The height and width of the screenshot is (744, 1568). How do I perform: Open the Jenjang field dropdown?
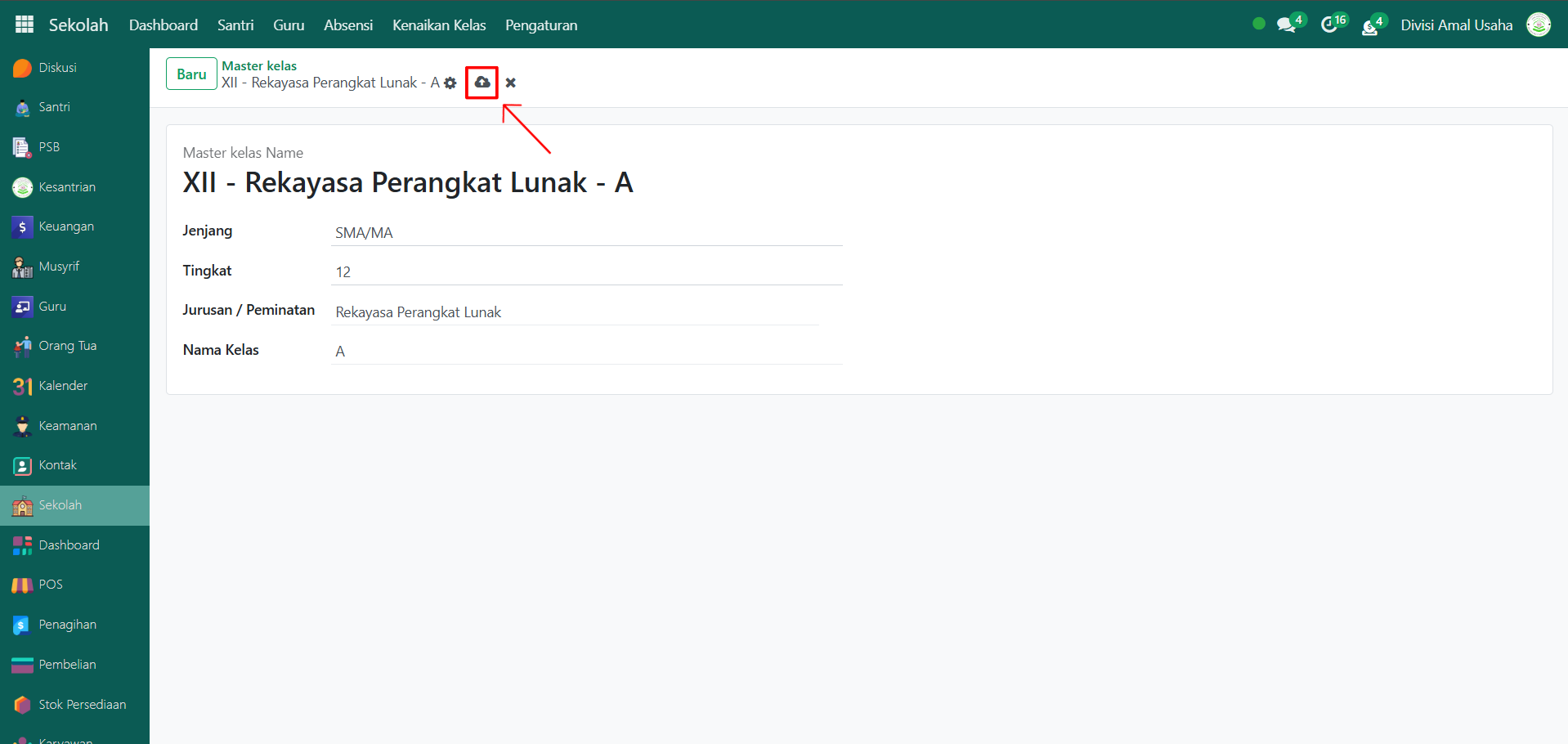pos(586,233)
